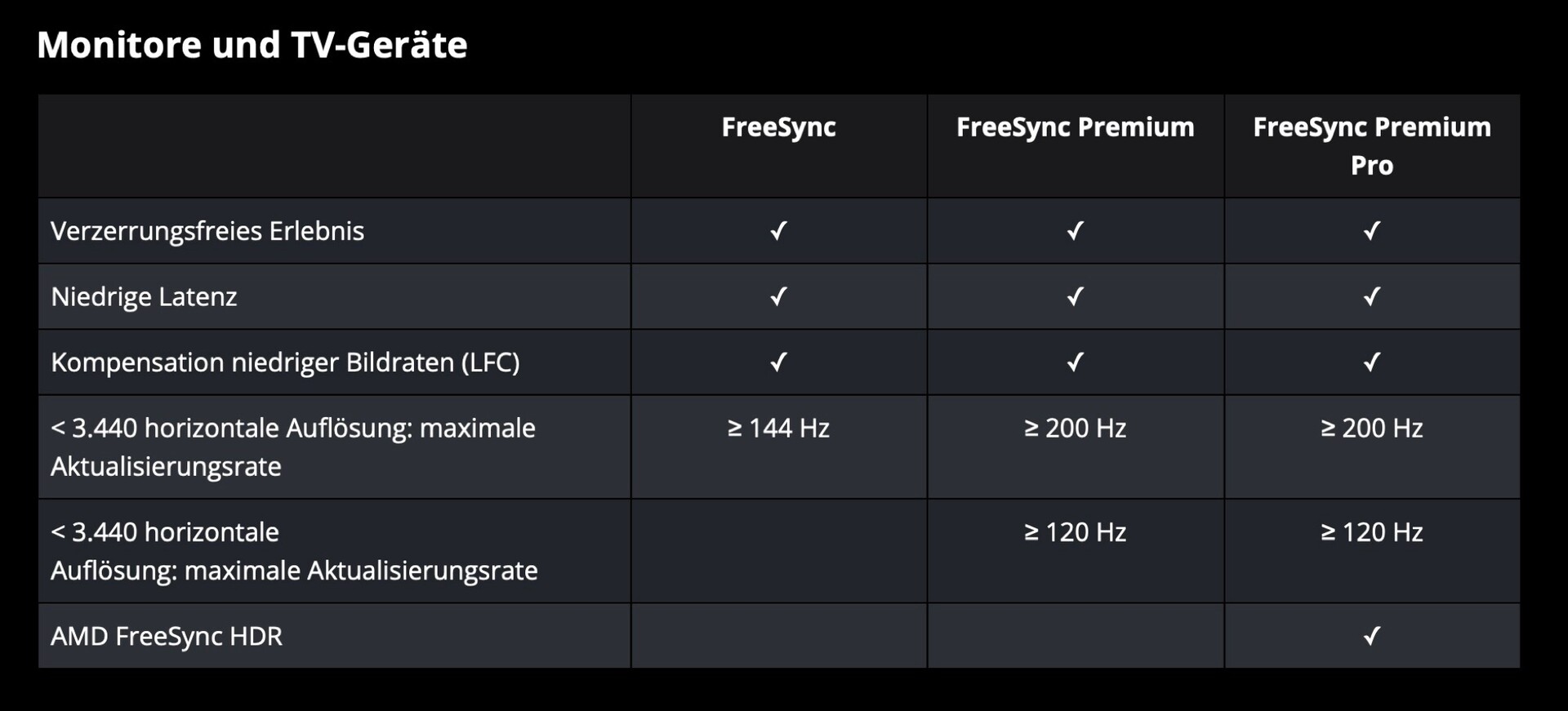Select the FreeSync column header
The image size is (1568, 711).
point(778,127)
